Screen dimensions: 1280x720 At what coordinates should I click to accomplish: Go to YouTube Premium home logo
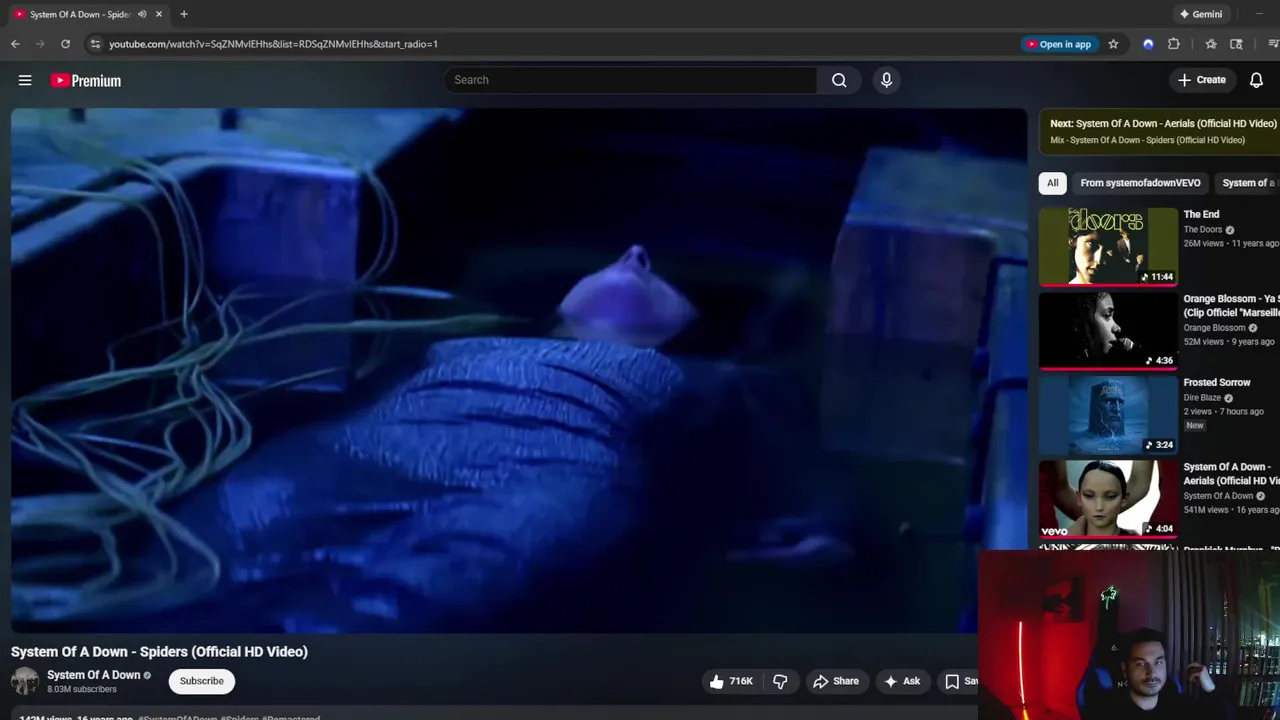pos(86,81)
